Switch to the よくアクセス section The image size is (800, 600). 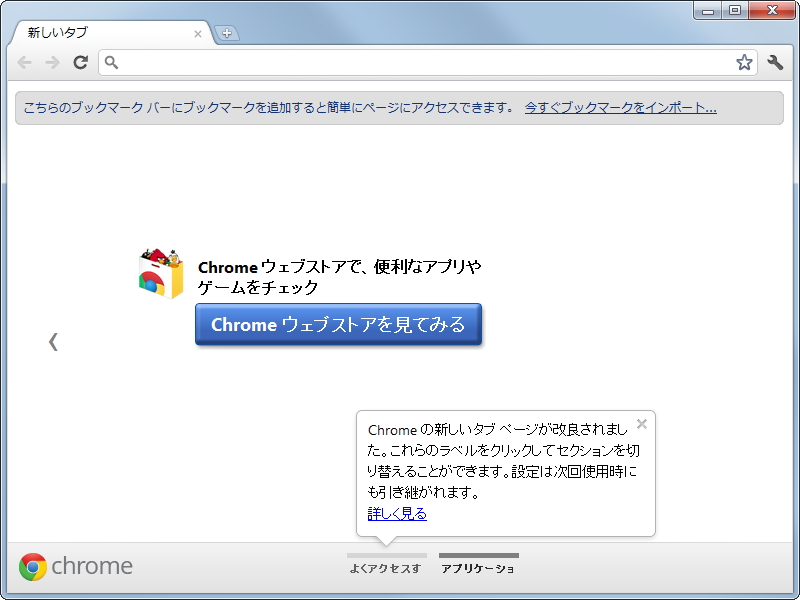tap(387, 567)
